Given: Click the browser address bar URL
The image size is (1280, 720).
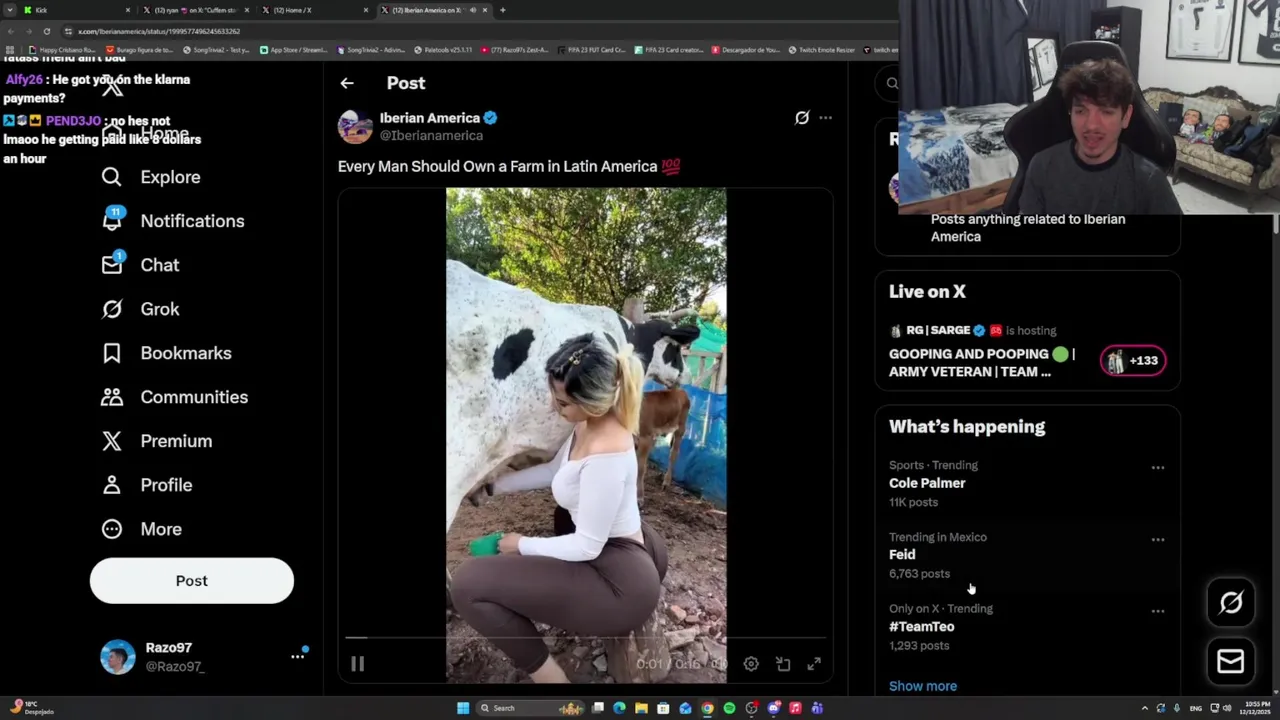Looking at the screenshot, I should (160, 31).
